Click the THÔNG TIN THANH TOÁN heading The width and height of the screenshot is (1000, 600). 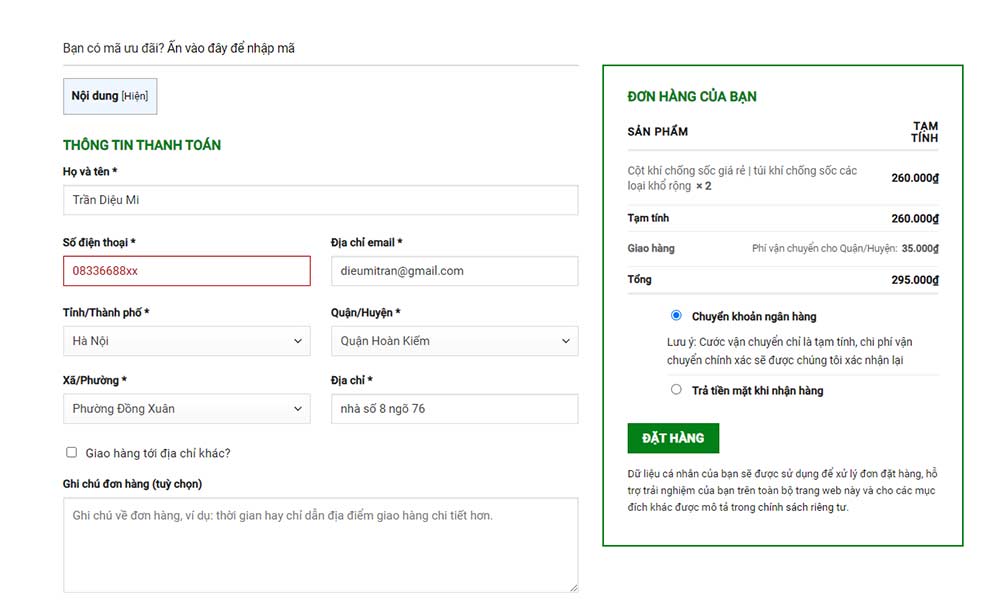[x=142, y=144]
